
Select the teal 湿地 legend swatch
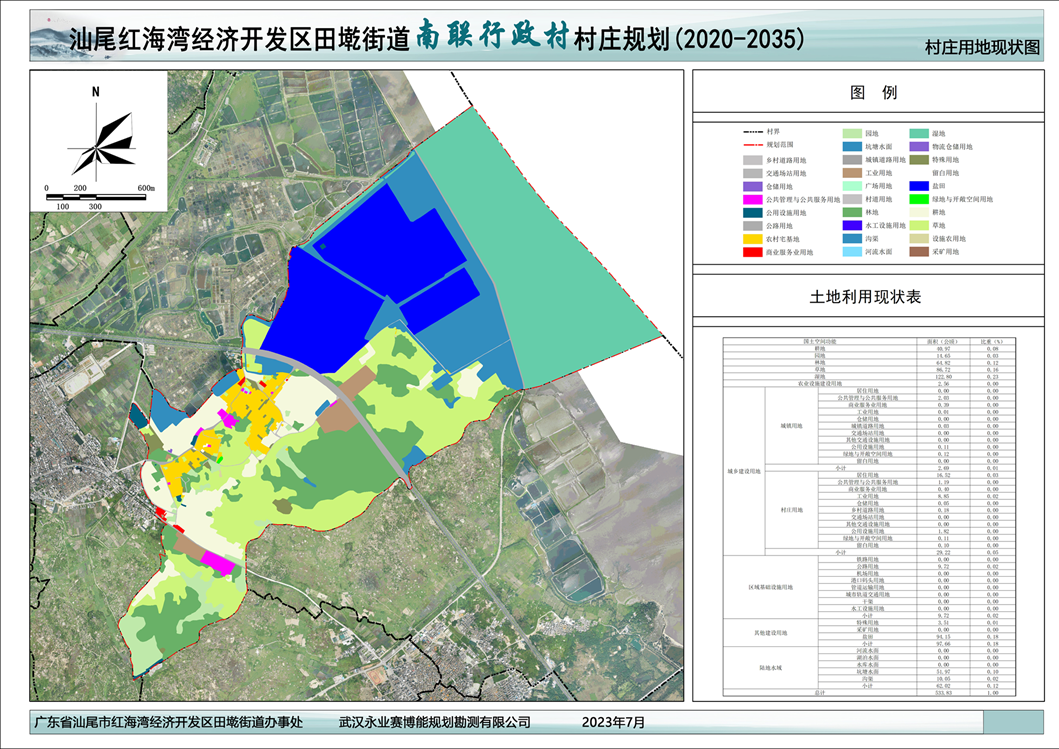pos(919,134)
